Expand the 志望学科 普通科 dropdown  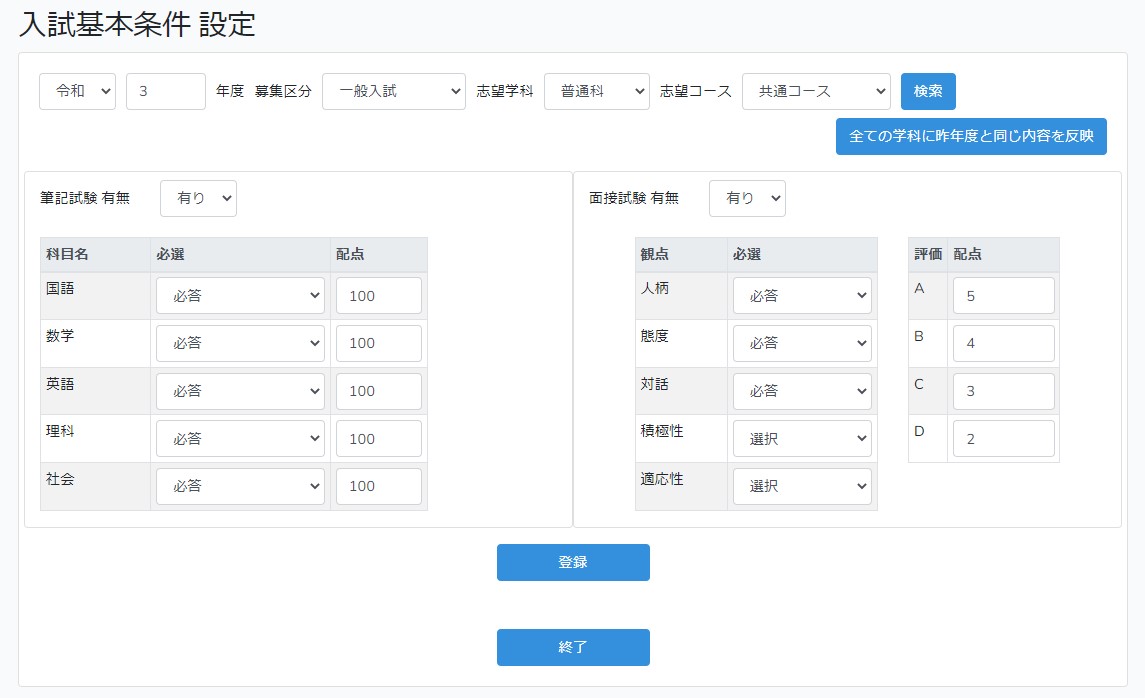(x=596, y=91)
